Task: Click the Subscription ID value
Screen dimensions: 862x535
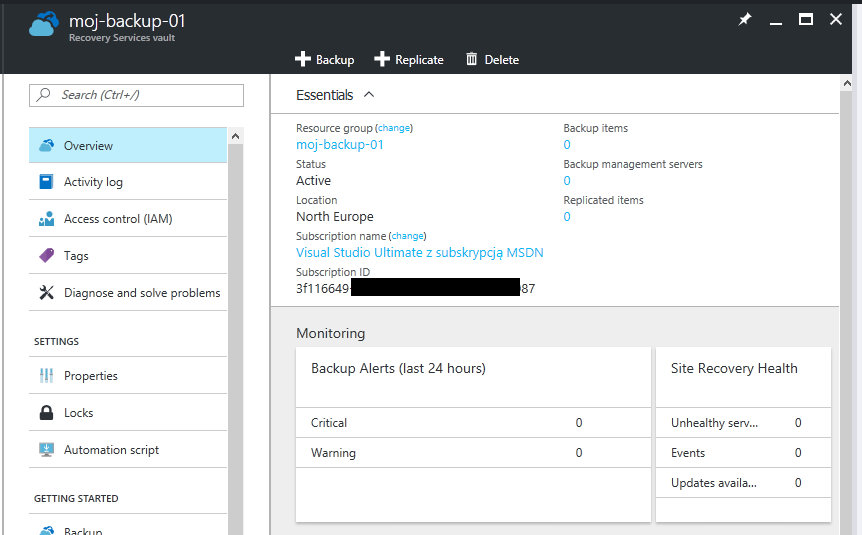Action: (x=416, y=288)
